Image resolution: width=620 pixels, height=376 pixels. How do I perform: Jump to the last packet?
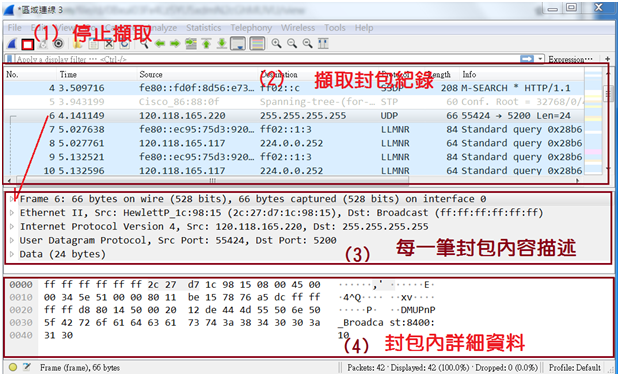222,44
